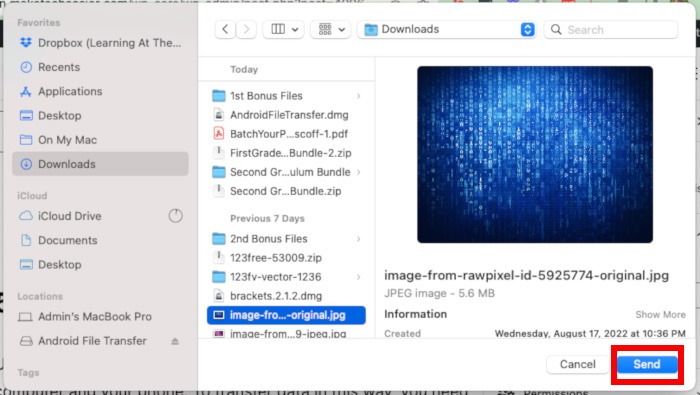Click the PDF icon of BatchYourP...scoff-1.pdf
The image size is (700, 395).
(x=218, y=133)
